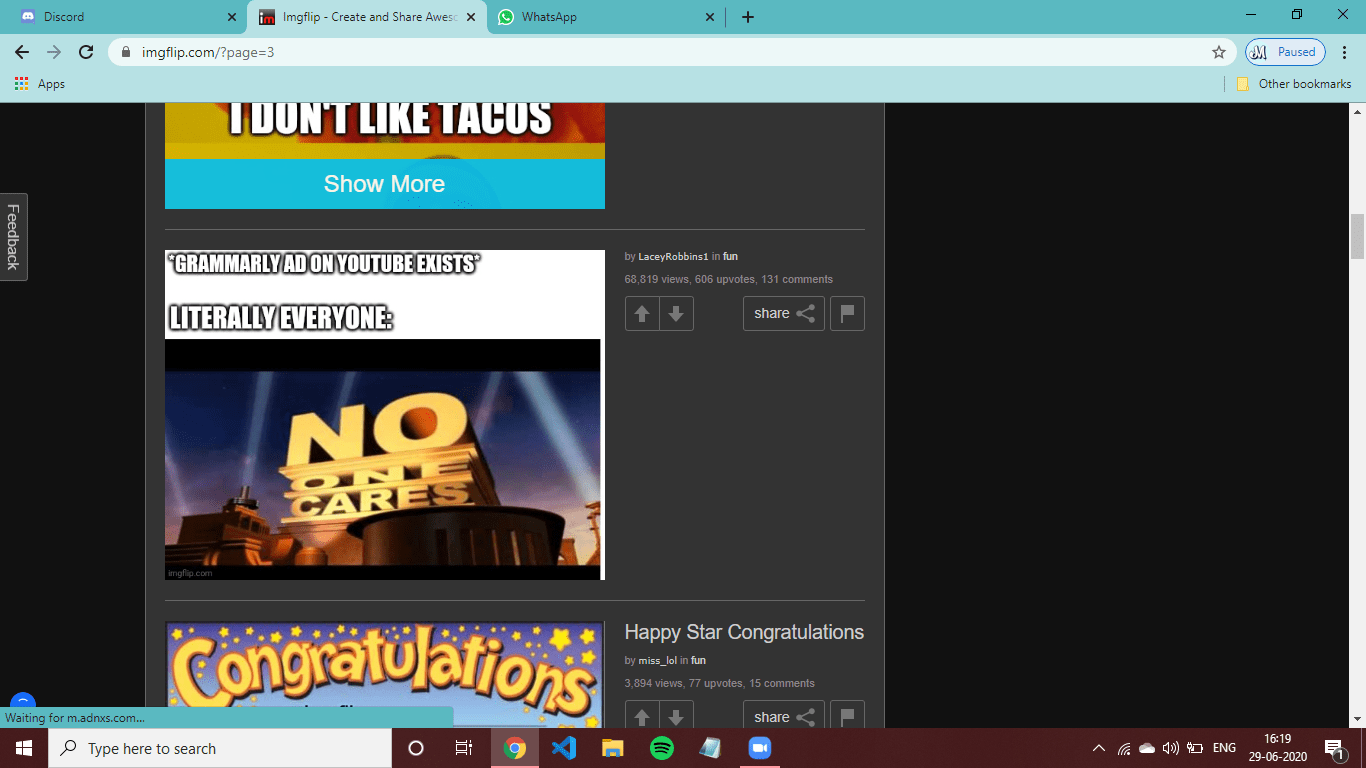Open the Paused profile button
This screenshot has width=1366, height=768.
[1285, 52]
